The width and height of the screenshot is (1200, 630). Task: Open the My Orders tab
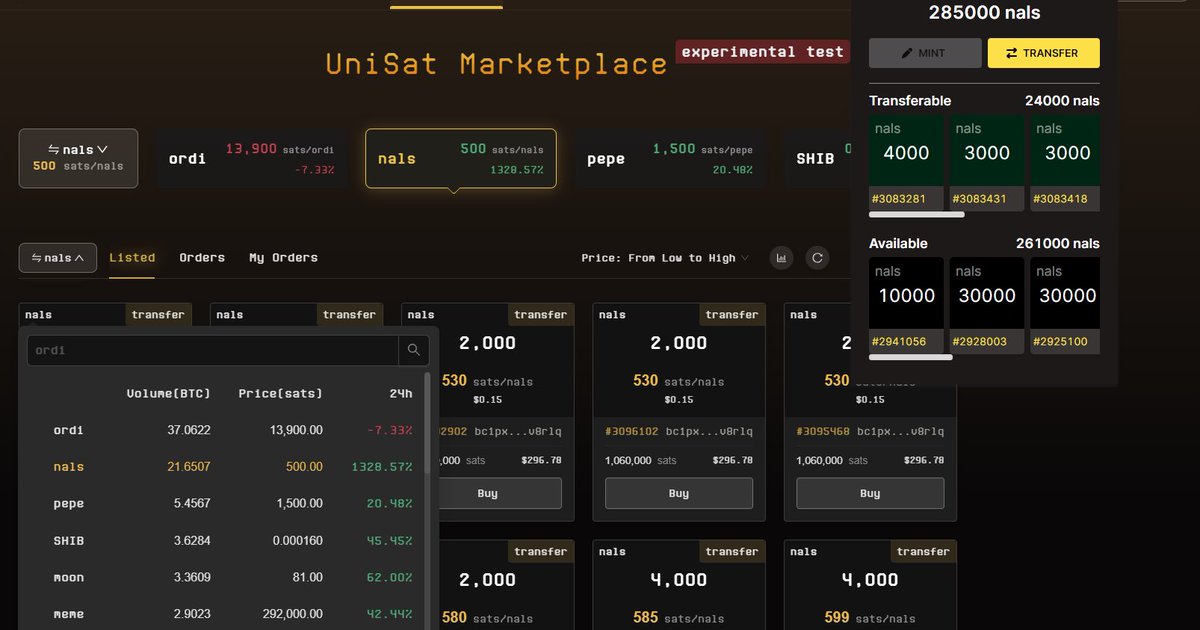pos(283,258)
